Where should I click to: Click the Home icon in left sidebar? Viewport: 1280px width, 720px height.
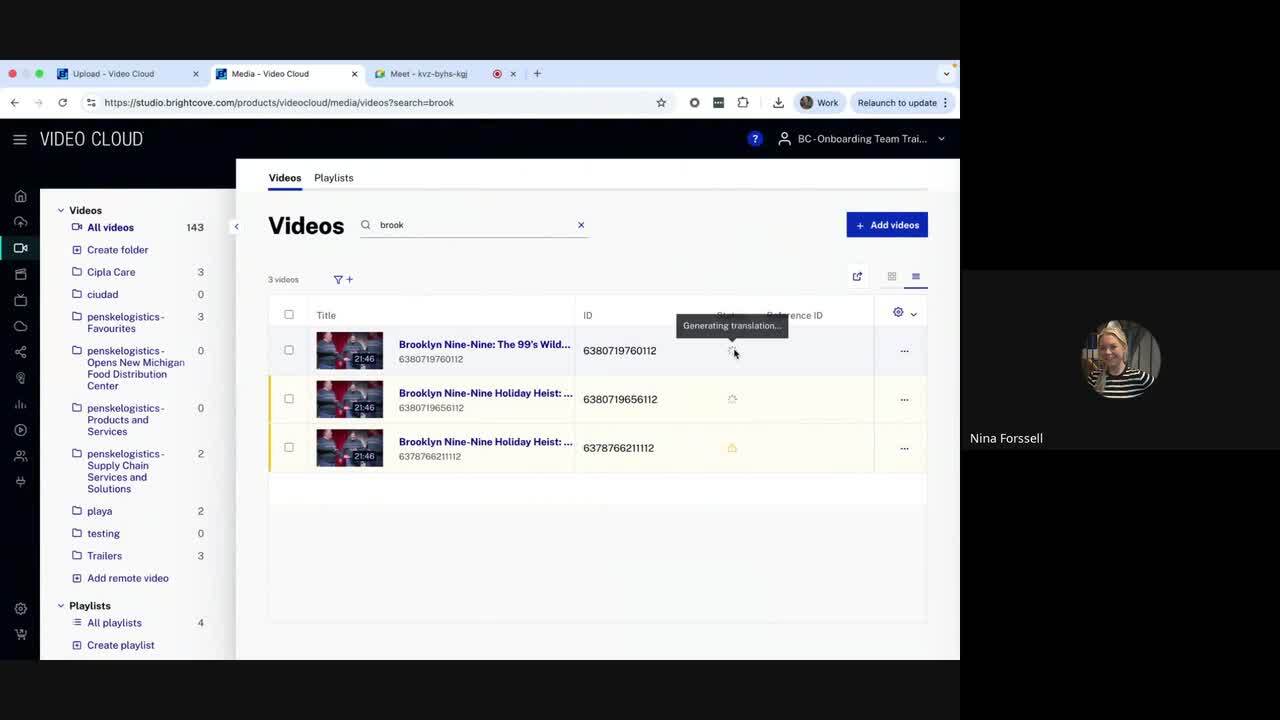pyautogui.click(x=20, y=196)
